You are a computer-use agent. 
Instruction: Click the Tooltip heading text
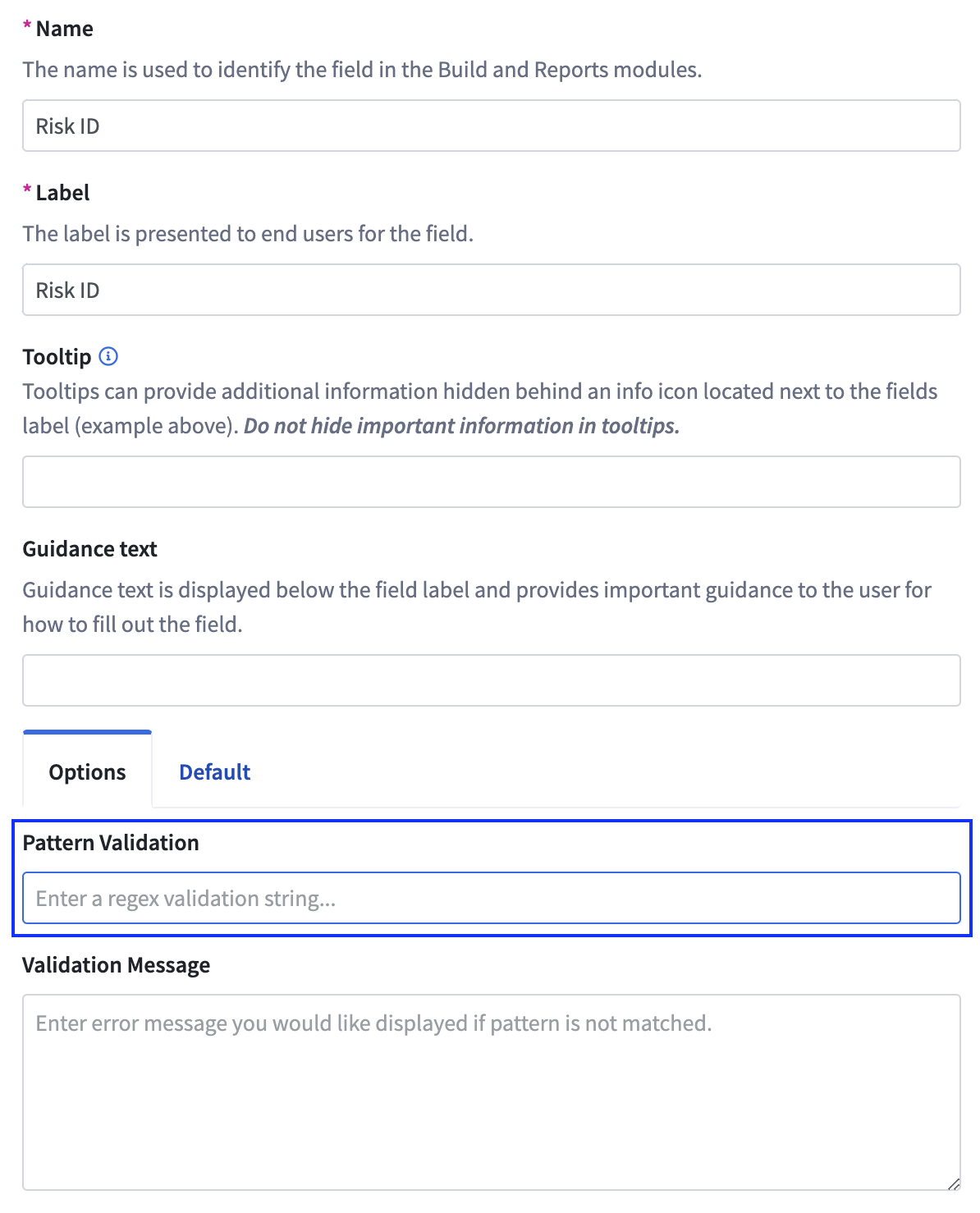(x=57, y=357)
